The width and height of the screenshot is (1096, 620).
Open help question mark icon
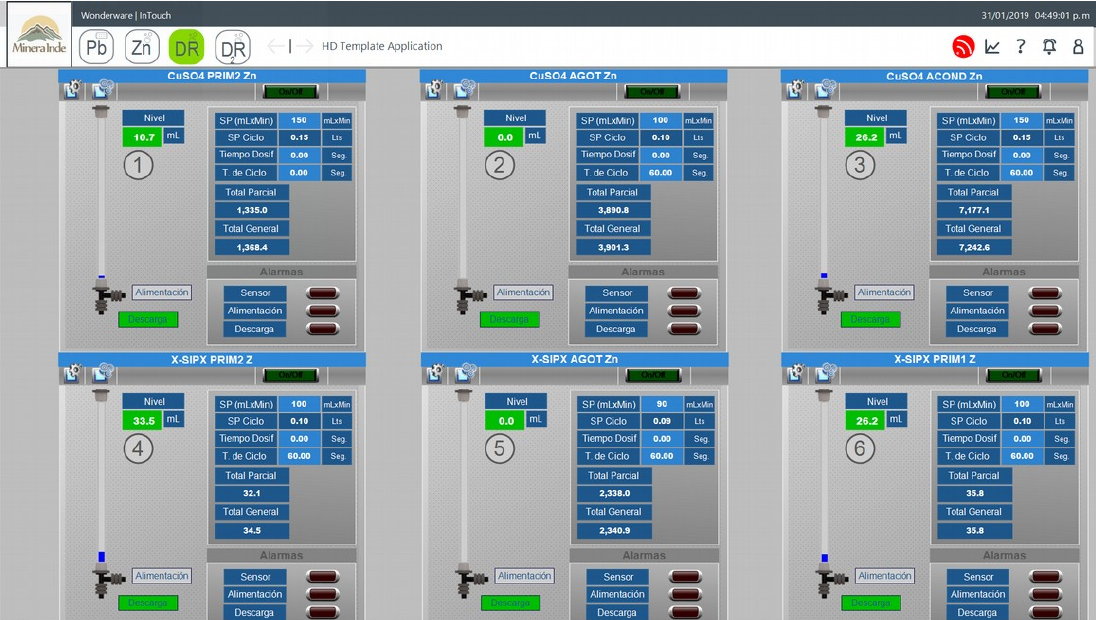tap(1020, 47)
